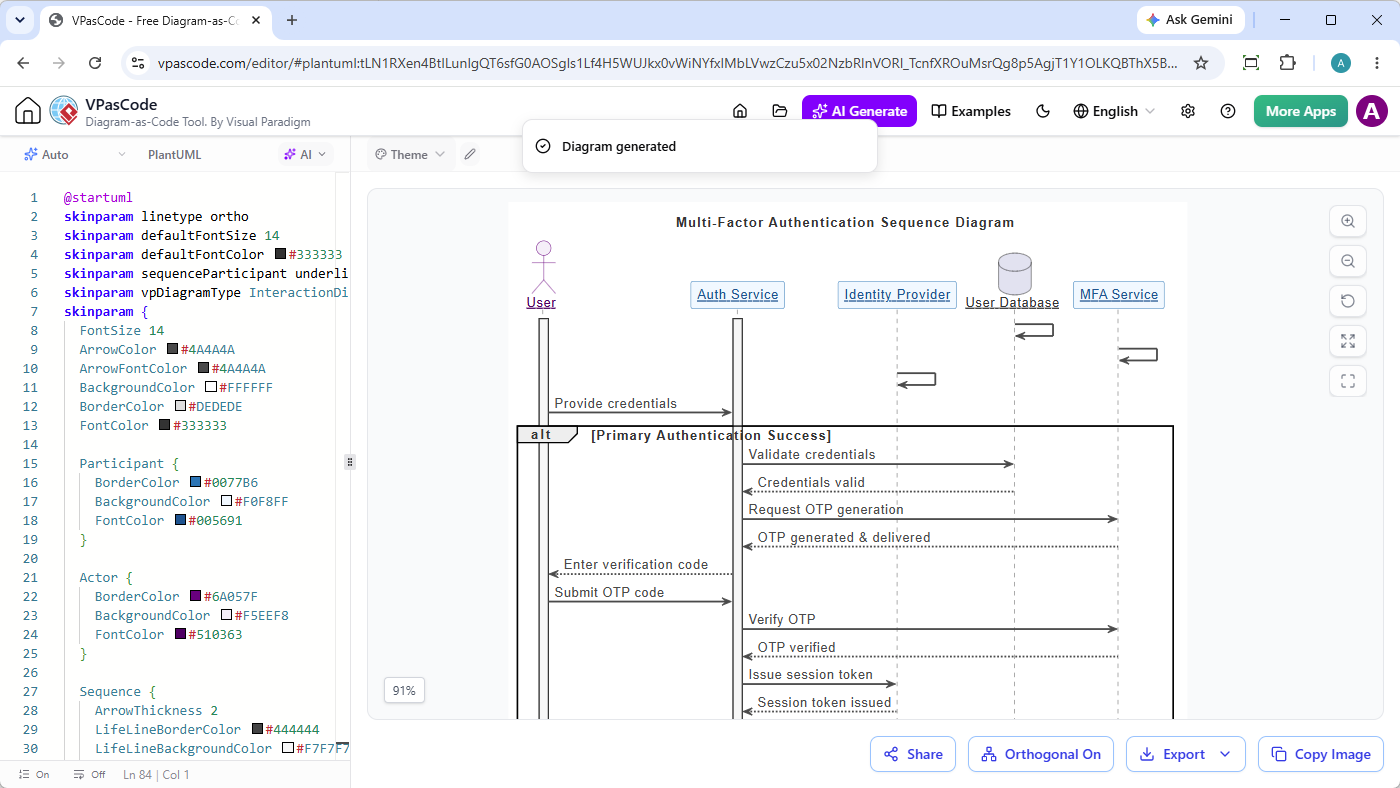Click the editor panel drag handle
This screenshot has height=788, width=1400.
[350, 462]
